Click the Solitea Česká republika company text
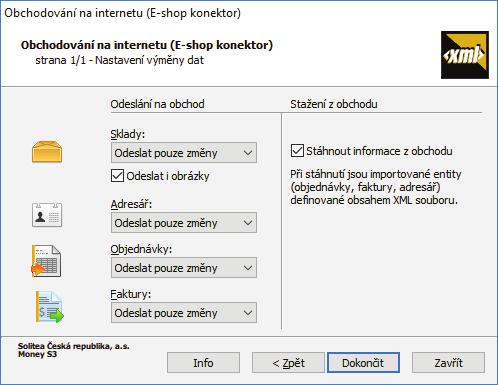This screenshot has height=385, width=498. 74,346
